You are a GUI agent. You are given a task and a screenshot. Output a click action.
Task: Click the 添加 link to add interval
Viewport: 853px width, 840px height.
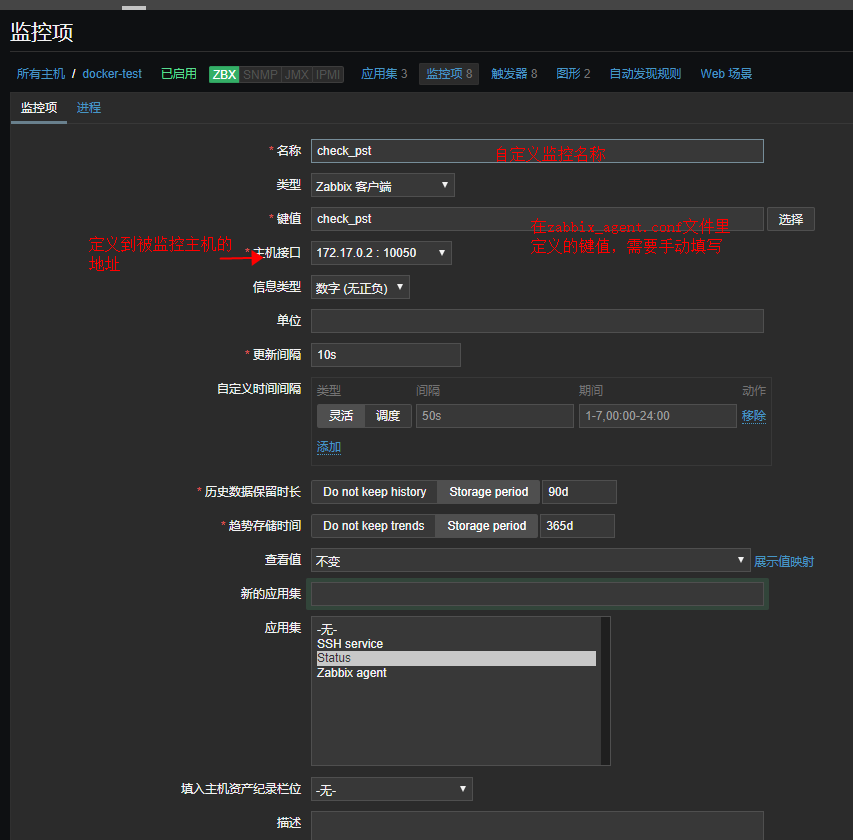pos(329,447)
